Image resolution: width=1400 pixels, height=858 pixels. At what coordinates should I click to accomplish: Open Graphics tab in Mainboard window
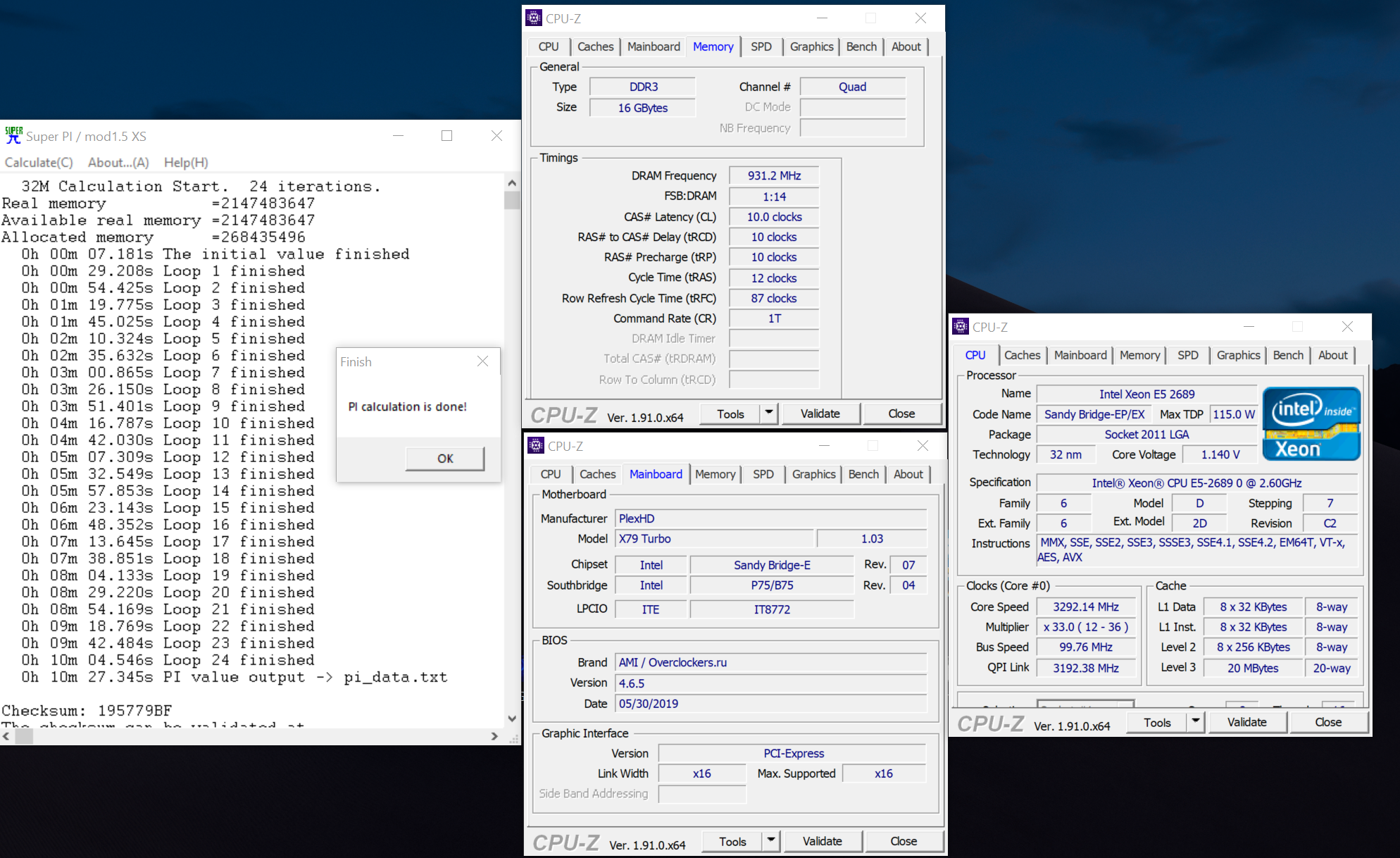click(813, 474)
